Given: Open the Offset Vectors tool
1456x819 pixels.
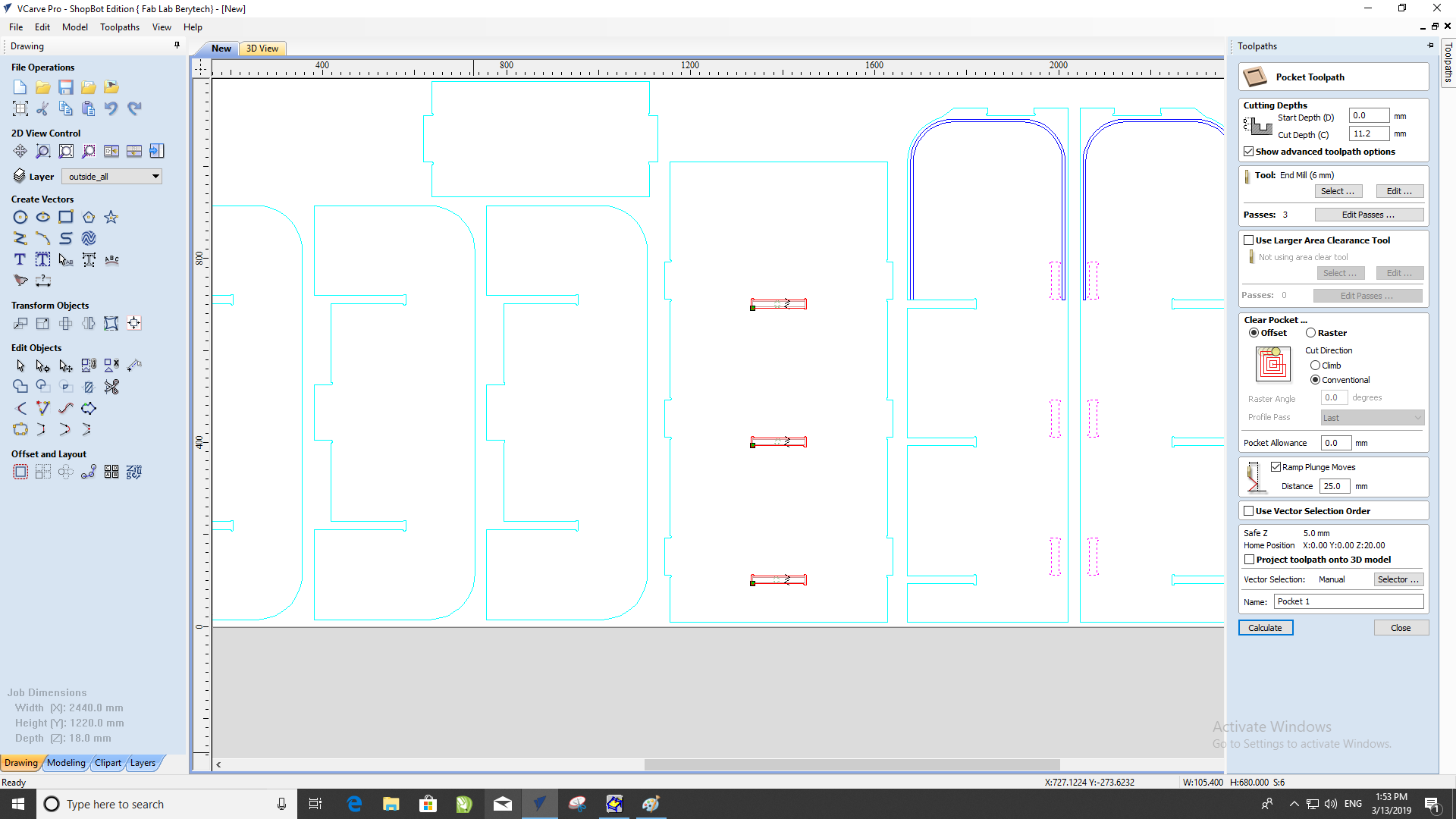Looking at the screenshot, I should pos(20,472).
